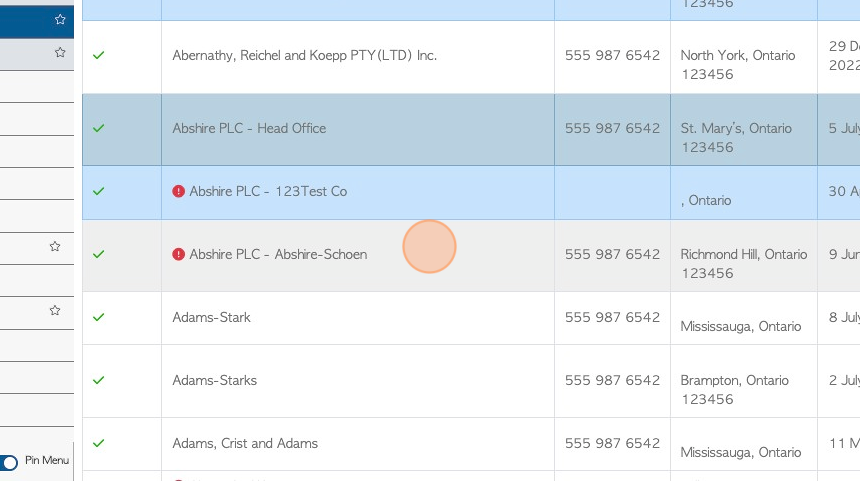Viewport: 860px width, 481px height.
Task: Open Adams, Crist and Adams record
Action: [x=245, y=443]
